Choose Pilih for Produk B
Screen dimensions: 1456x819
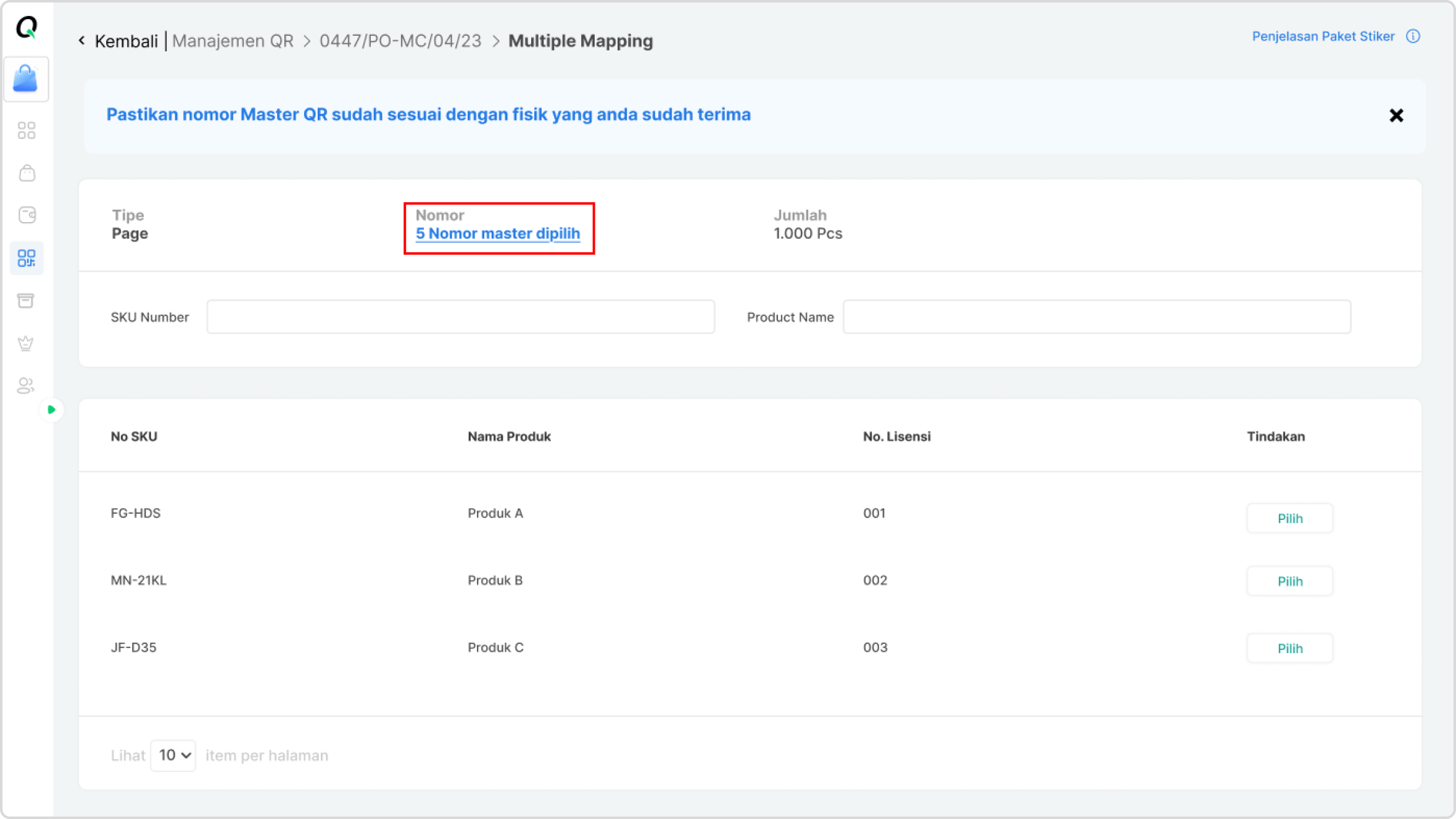pos(1290,582)
